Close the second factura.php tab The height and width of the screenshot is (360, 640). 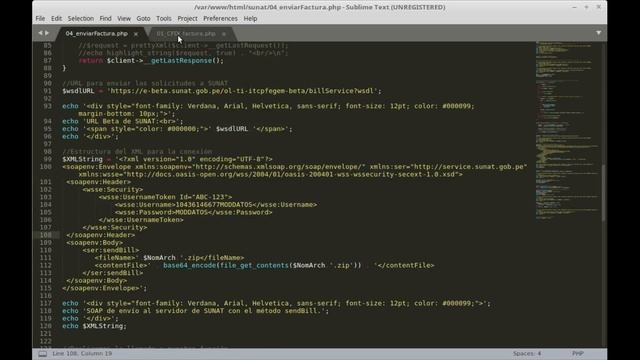[x=224, y=34]
